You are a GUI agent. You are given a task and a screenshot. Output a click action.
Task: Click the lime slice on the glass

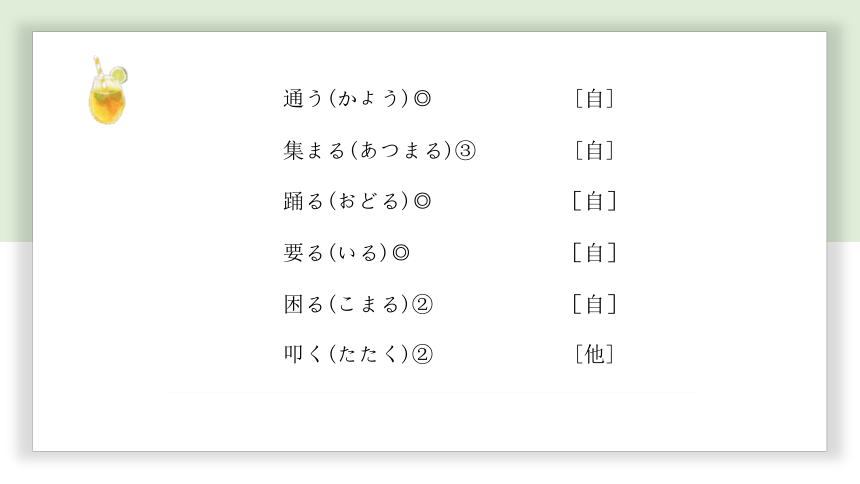click(x=119, y=75)
